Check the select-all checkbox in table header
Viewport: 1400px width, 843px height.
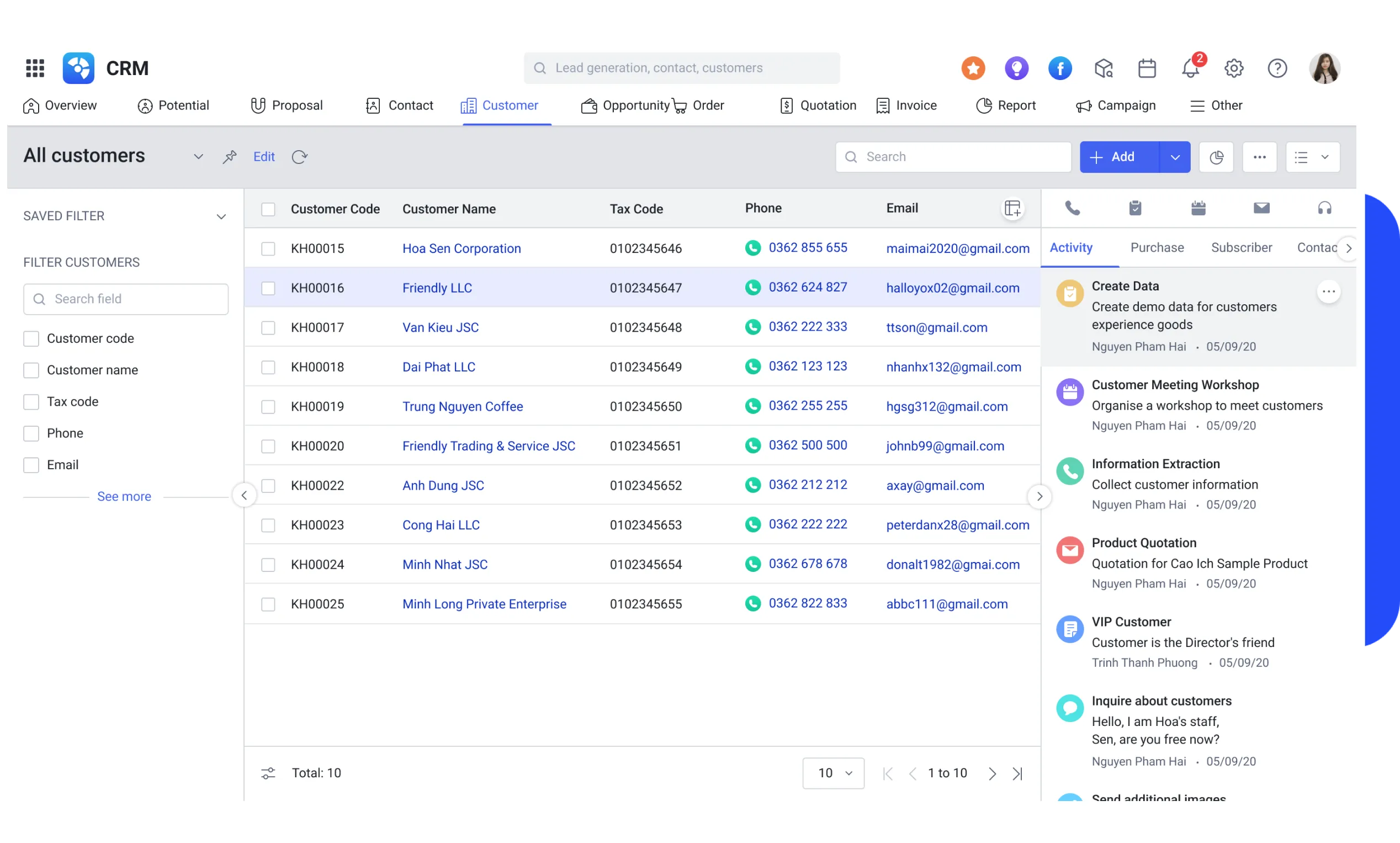pos(269,209)
